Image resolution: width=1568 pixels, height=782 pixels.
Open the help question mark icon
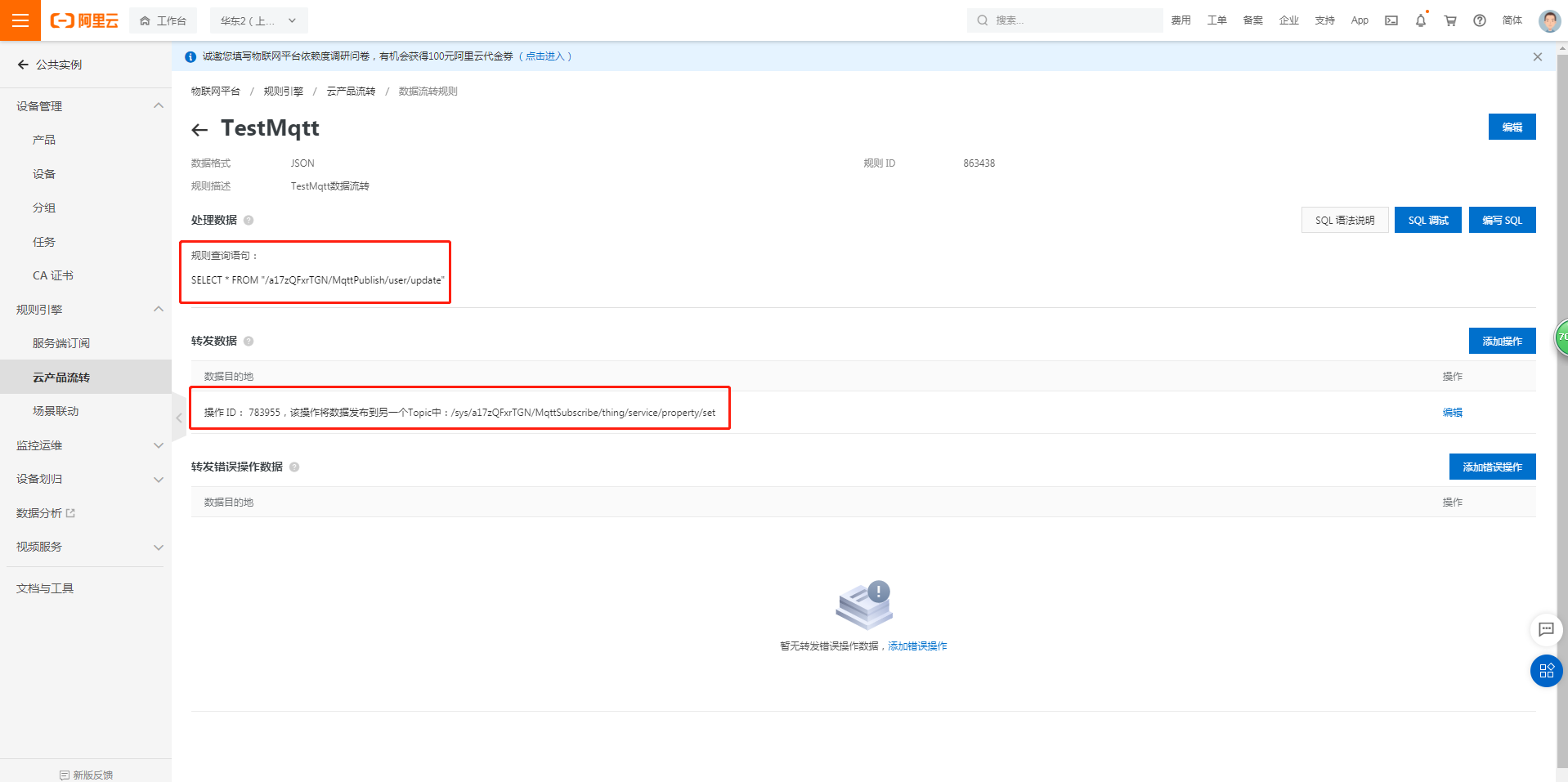coord(1480,20)
